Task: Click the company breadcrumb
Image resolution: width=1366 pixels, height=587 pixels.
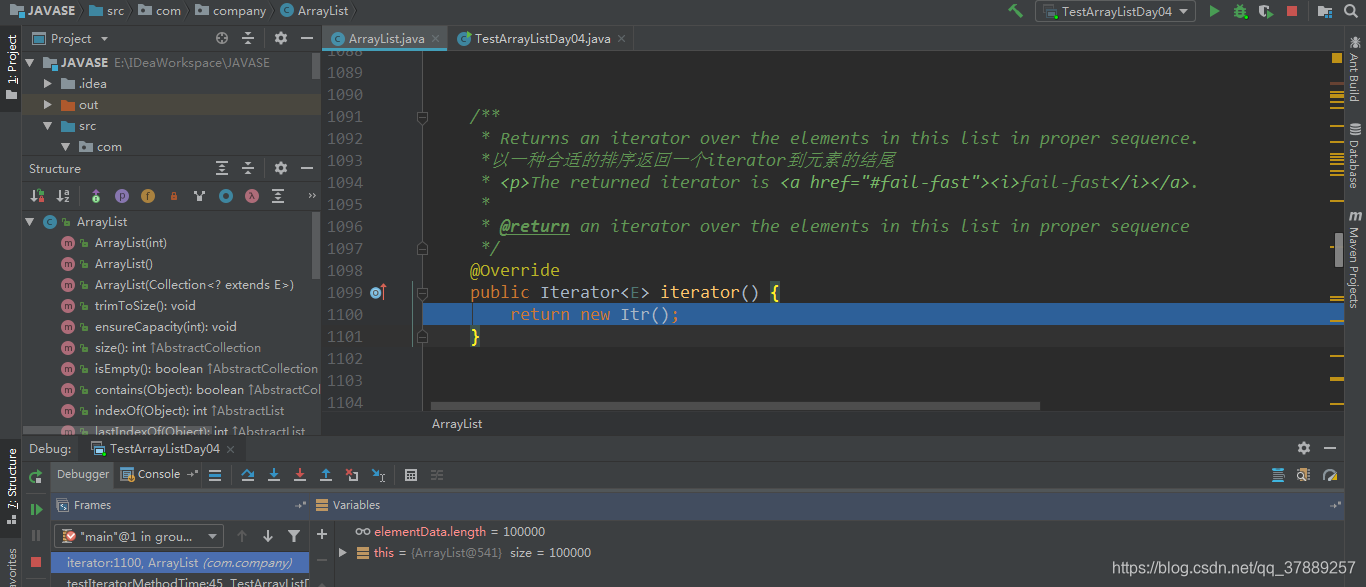Action: click(x=232, y=11)
